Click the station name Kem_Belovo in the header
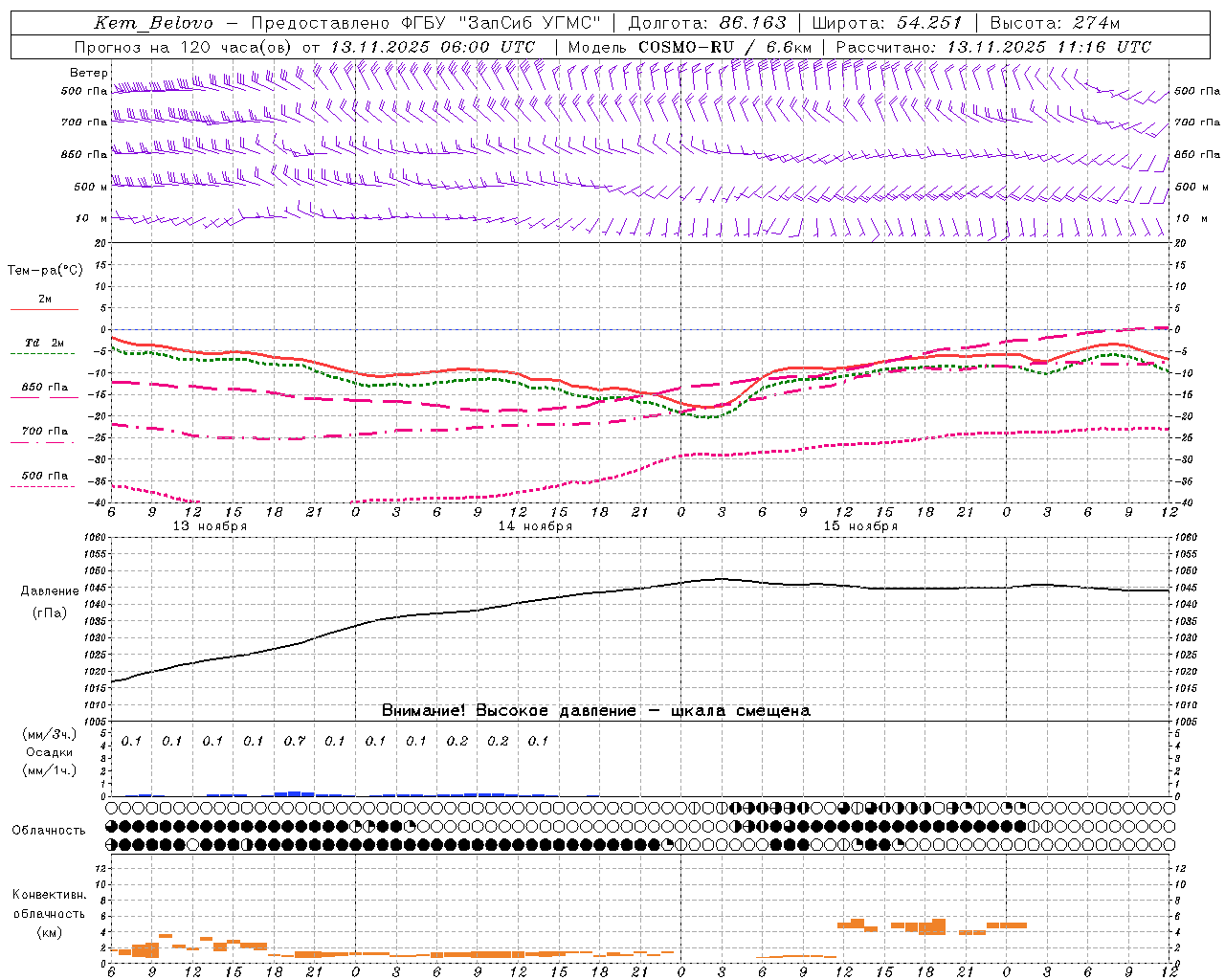 tap(154, 23)
